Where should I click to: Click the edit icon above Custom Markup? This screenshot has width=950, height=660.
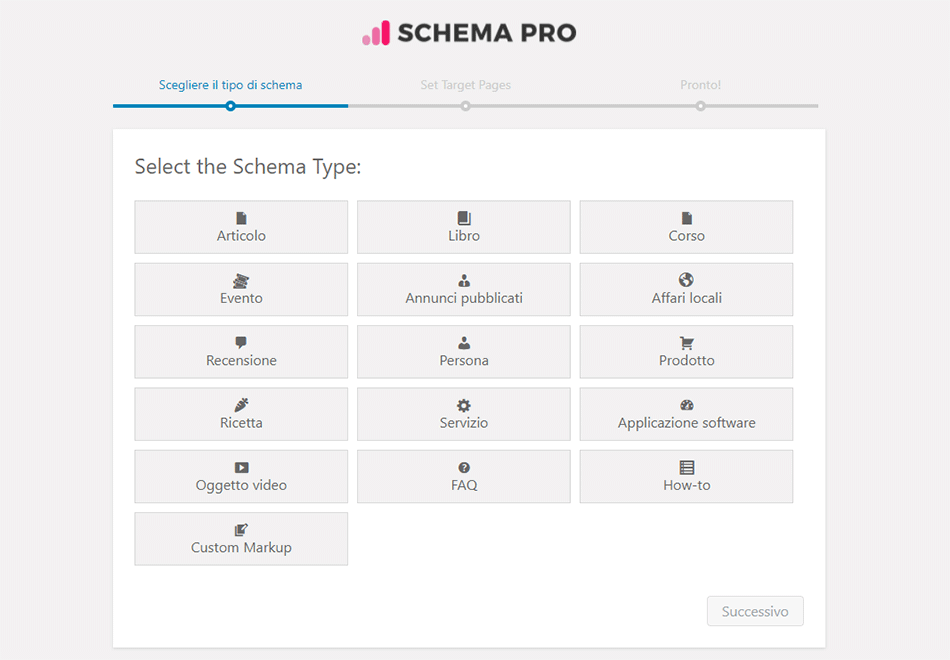[x=241, y=530]
